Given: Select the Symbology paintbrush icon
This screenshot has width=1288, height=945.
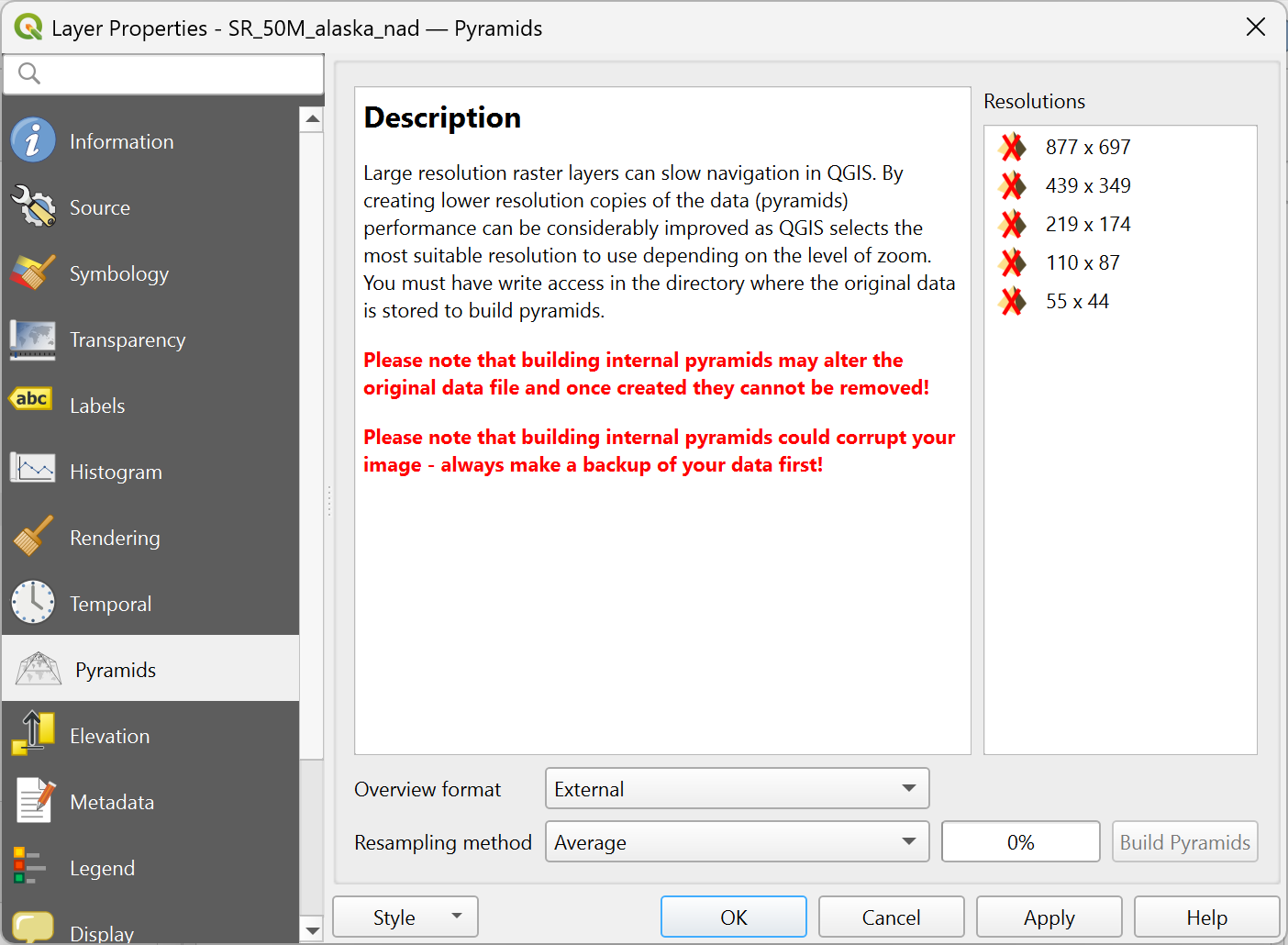Looking at the screenshot, I should pos(33,273).
